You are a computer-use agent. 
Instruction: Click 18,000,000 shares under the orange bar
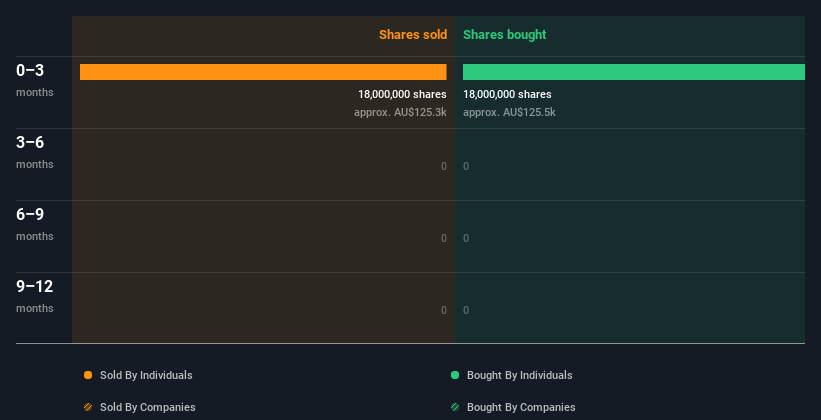tap(402, 94)
